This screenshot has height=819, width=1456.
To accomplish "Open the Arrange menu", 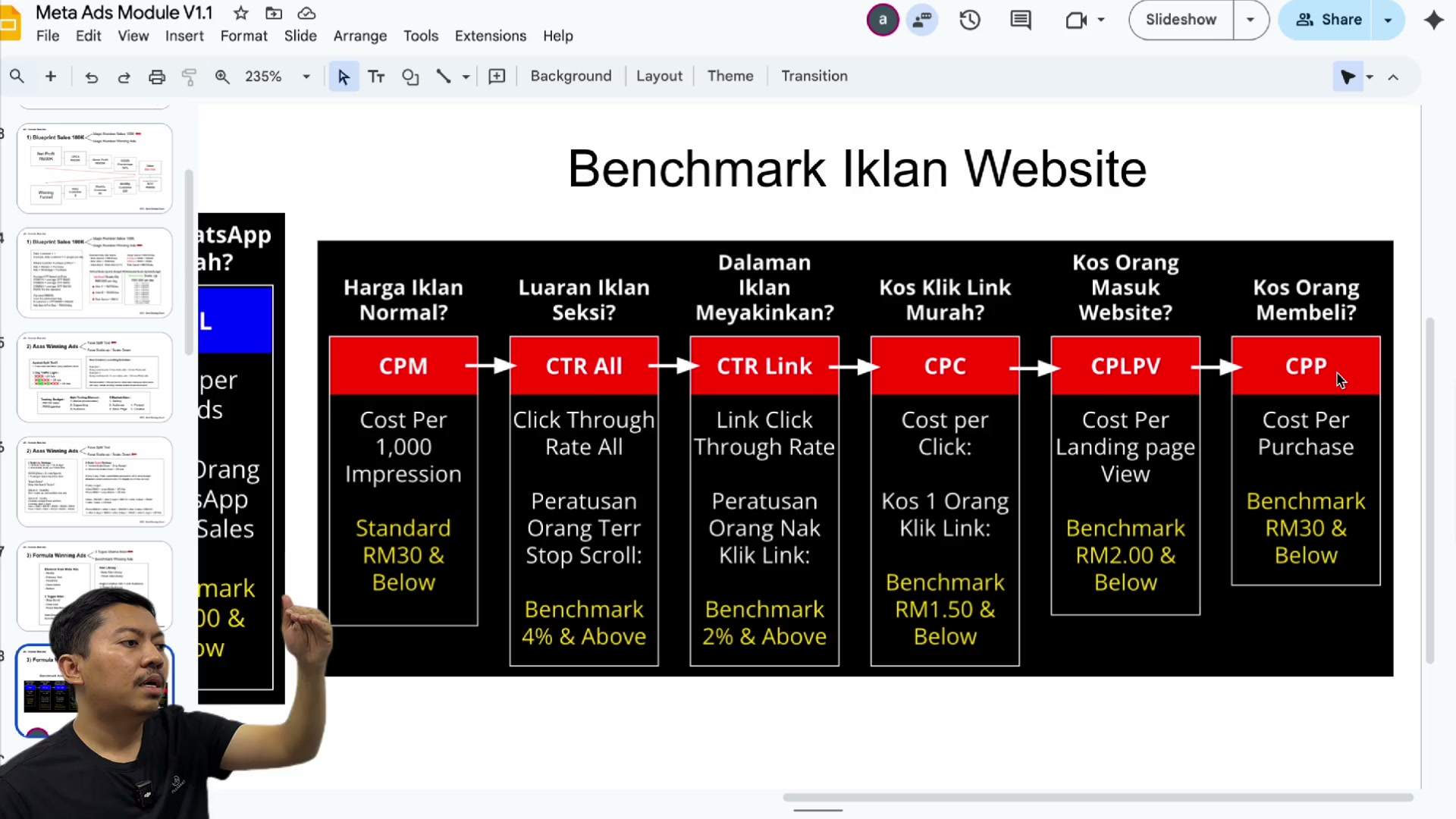I will pos(360,36).
